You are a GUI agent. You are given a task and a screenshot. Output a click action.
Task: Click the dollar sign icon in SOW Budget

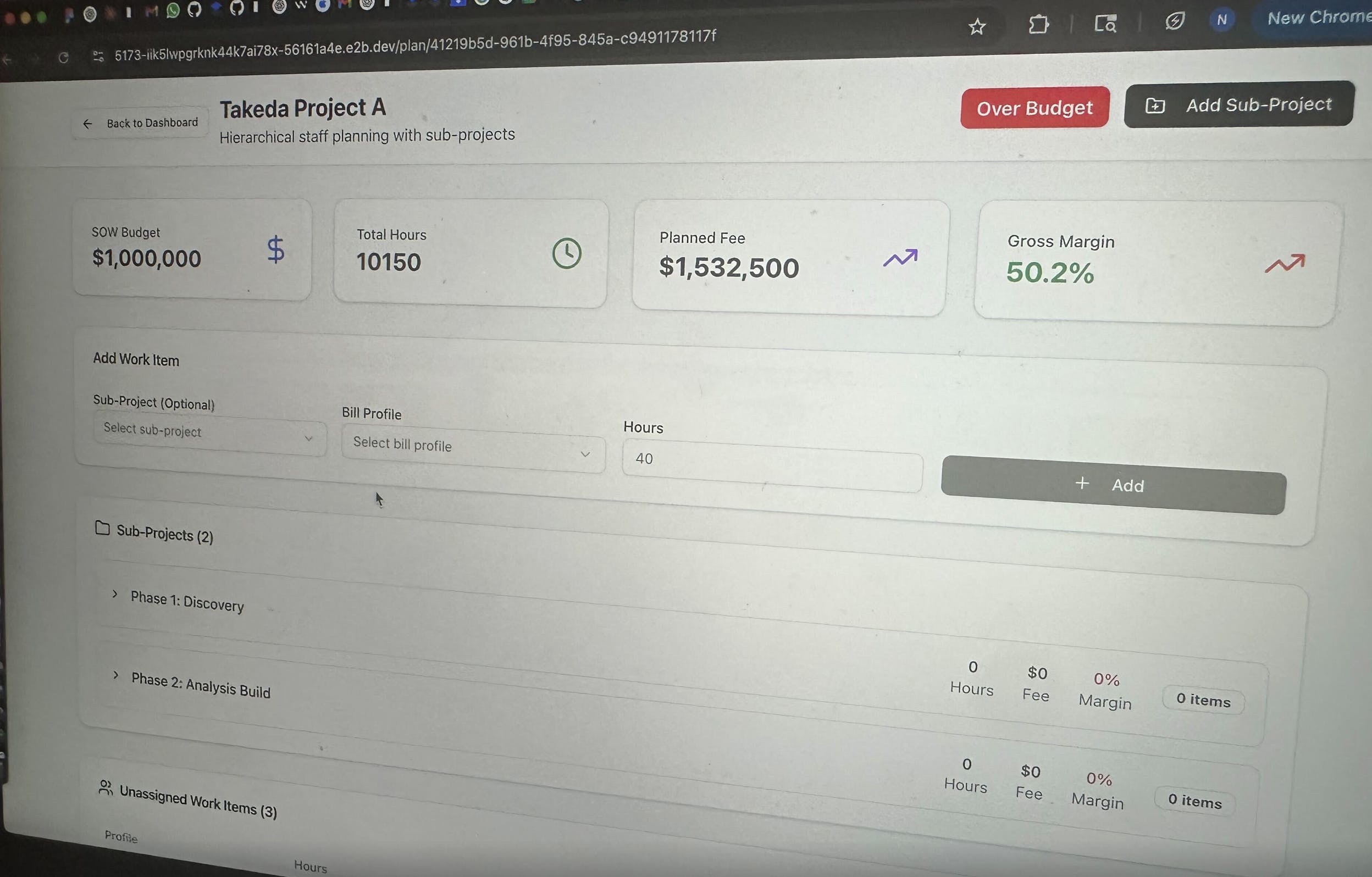click(x=276, y=249)
